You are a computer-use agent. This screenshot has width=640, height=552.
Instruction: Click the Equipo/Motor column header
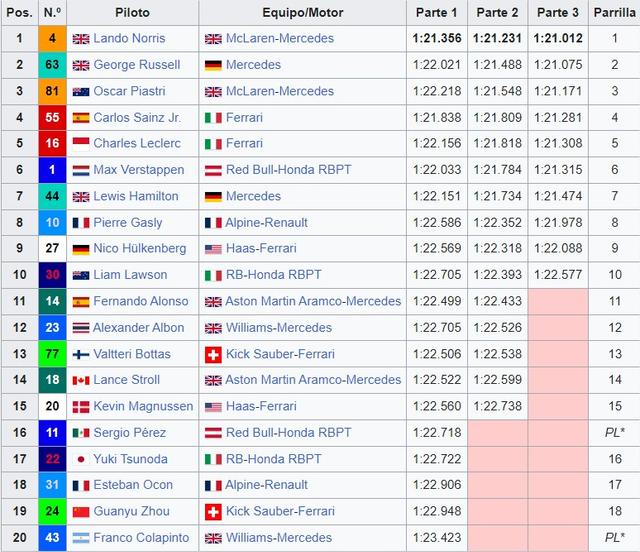coord(302,13)
